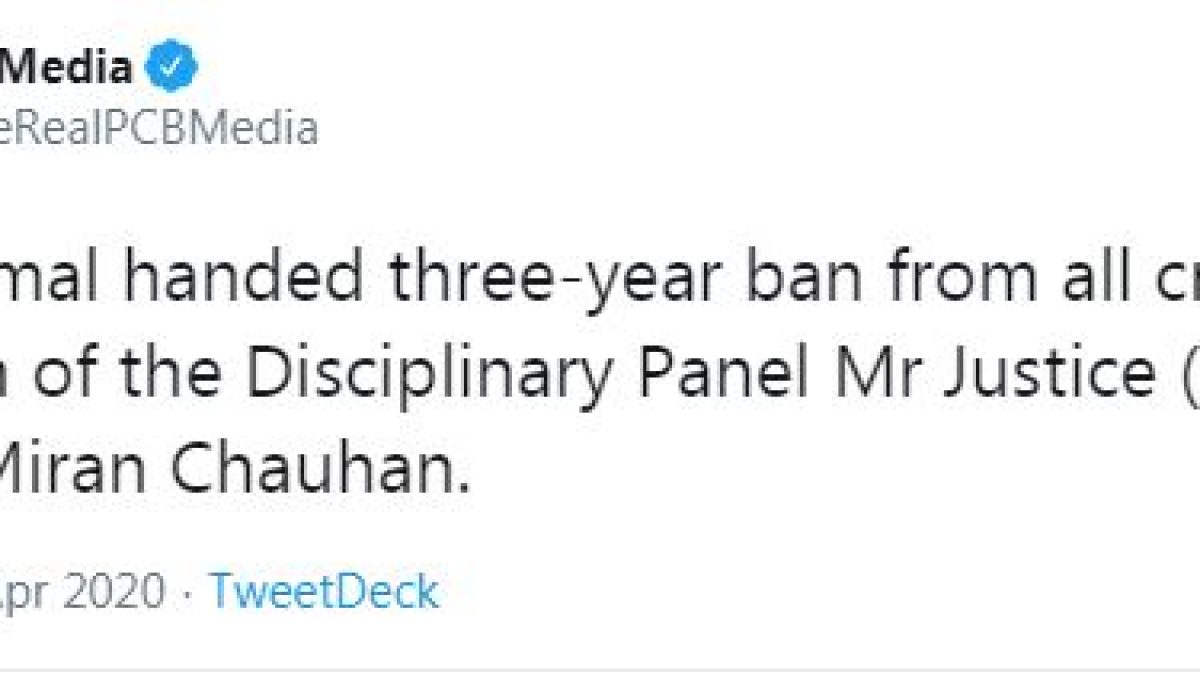This screenshot has width=1200, height=675.
Task: Open the Media account display name
Action: pos(66,68)
